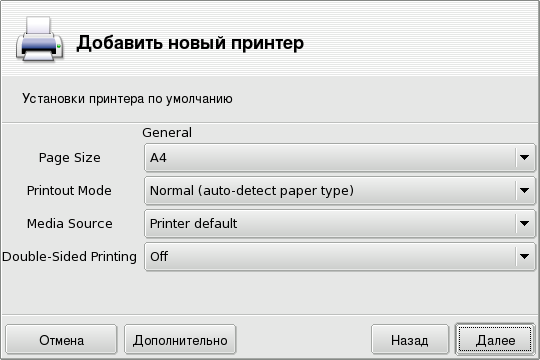
Task: Click the Установки принтера по умолчанию text
Action: tap(127, 99)
